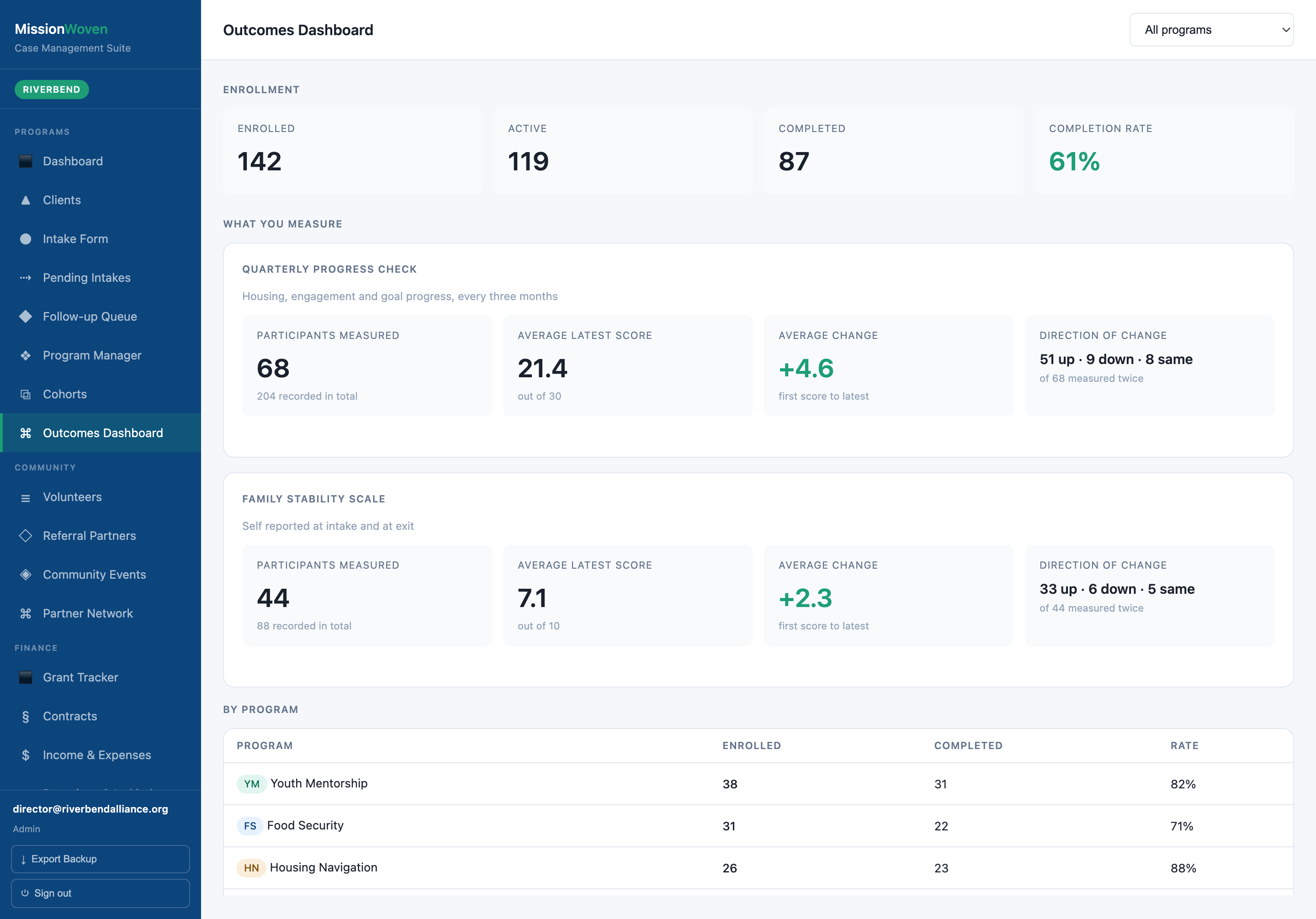Screen dimensions: 1316x919
Task: Click the Outcomes Dashboard command icon
Action: point(25,434)
